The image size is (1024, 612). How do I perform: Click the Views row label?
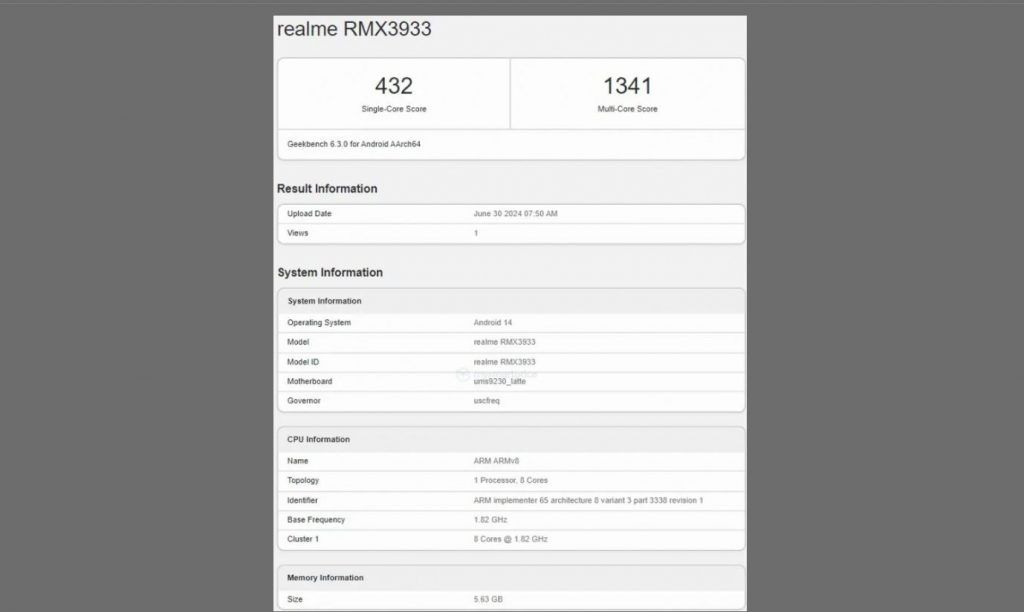297,233
